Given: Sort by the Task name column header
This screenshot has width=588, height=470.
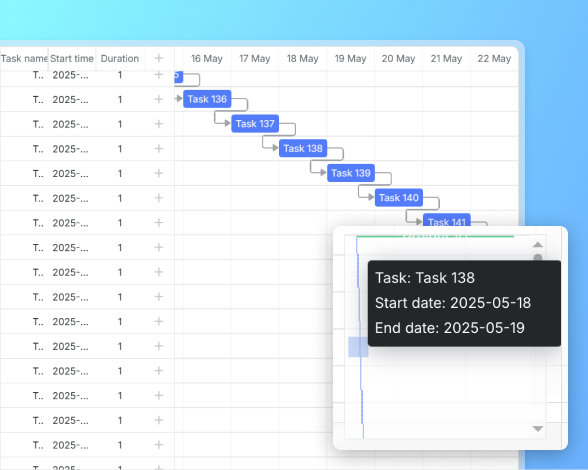Looking at the screenshot, I should pyautogui.click(x=24, y=59).
